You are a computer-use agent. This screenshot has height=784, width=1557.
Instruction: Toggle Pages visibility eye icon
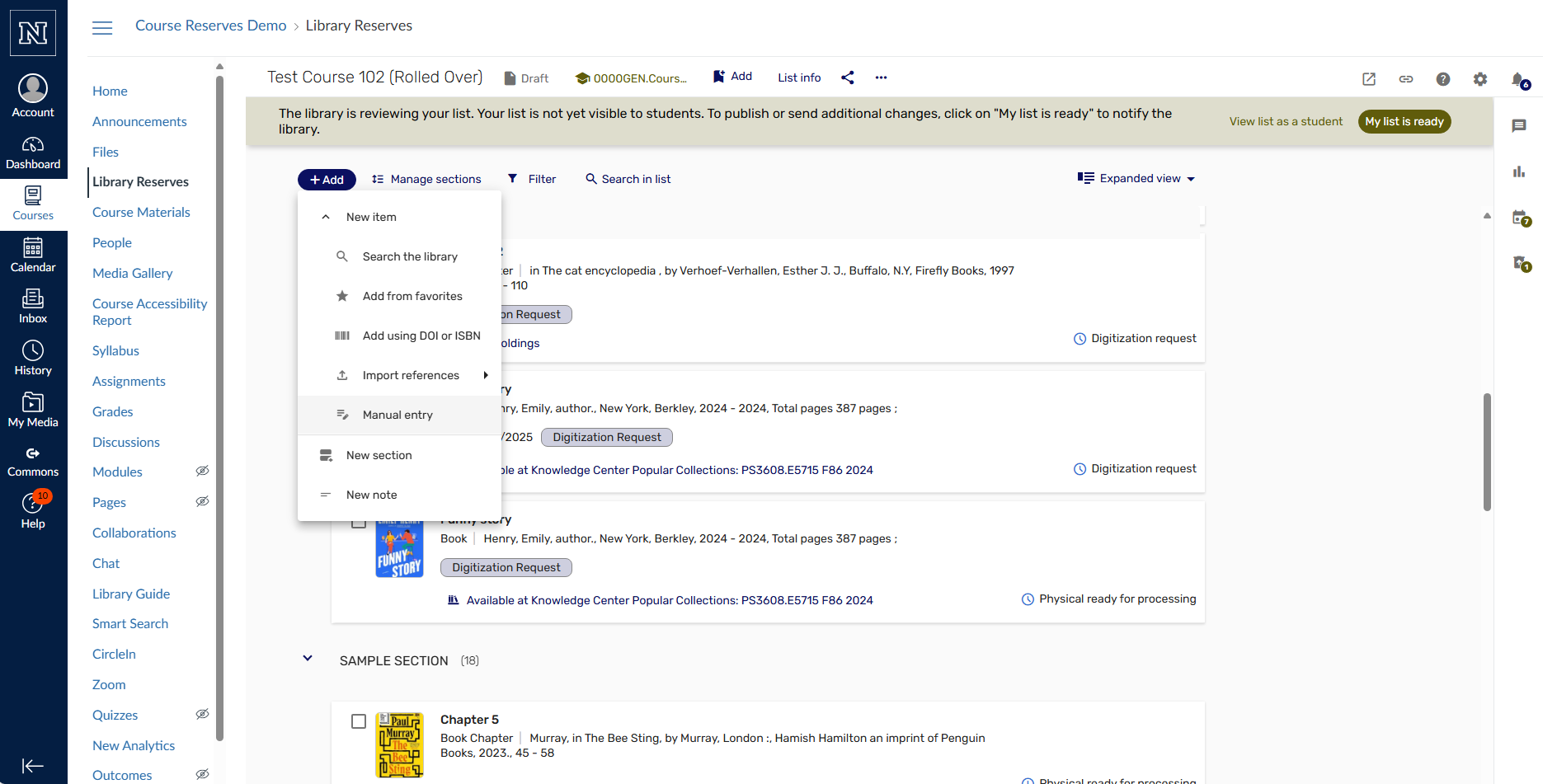[x=202, y=502]
